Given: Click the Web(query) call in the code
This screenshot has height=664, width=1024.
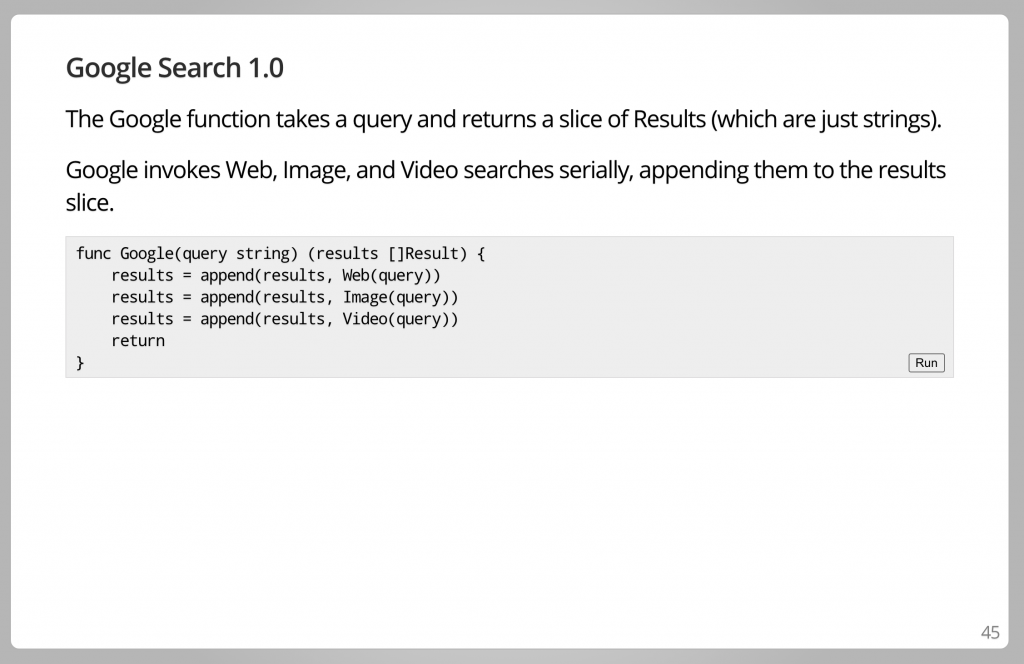Looking at the screenshot, I should click(x=387, y=276).
